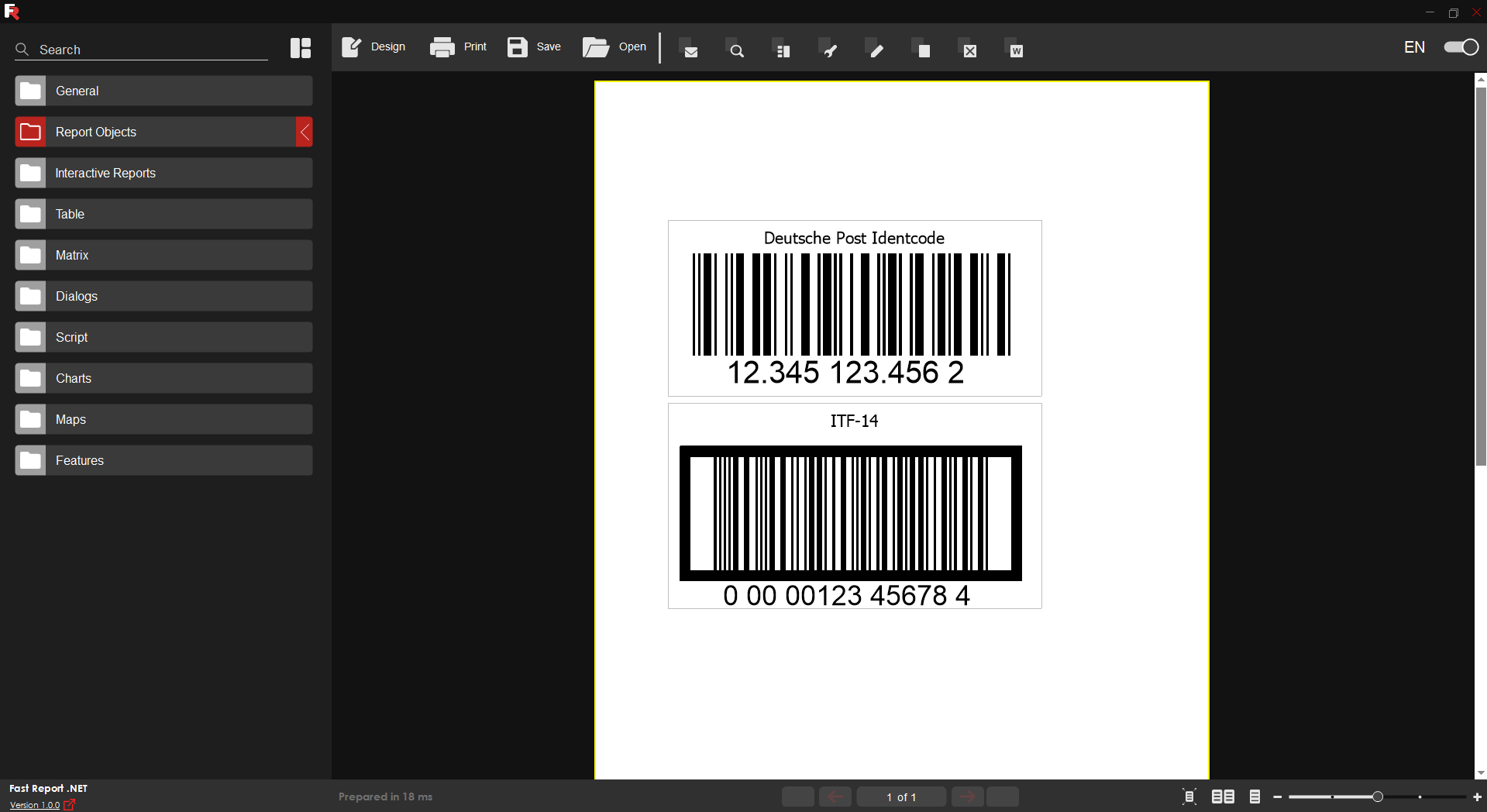The width and height of the screenshot is (1487, 812).
Task: Open the find/search in report tool
Action: click(736, 49)
